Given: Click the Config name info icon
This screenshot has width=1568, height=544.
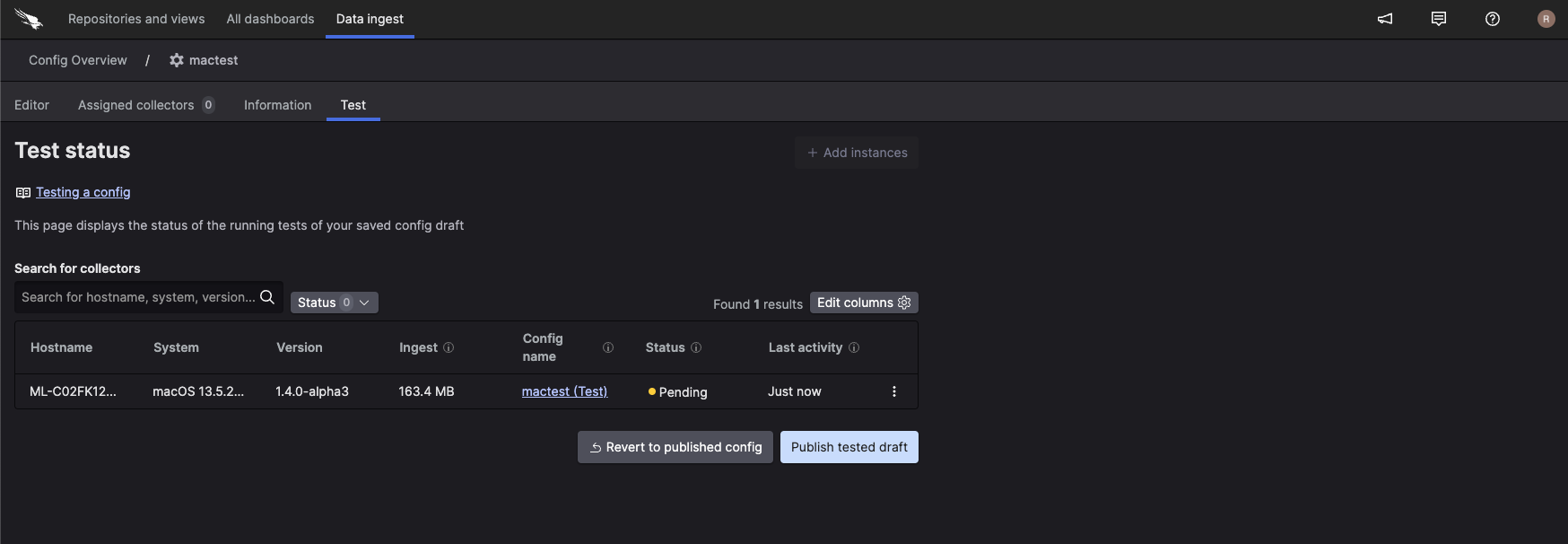Looking at the screenshot, I should pyautogui.click(x=608, y=347).
